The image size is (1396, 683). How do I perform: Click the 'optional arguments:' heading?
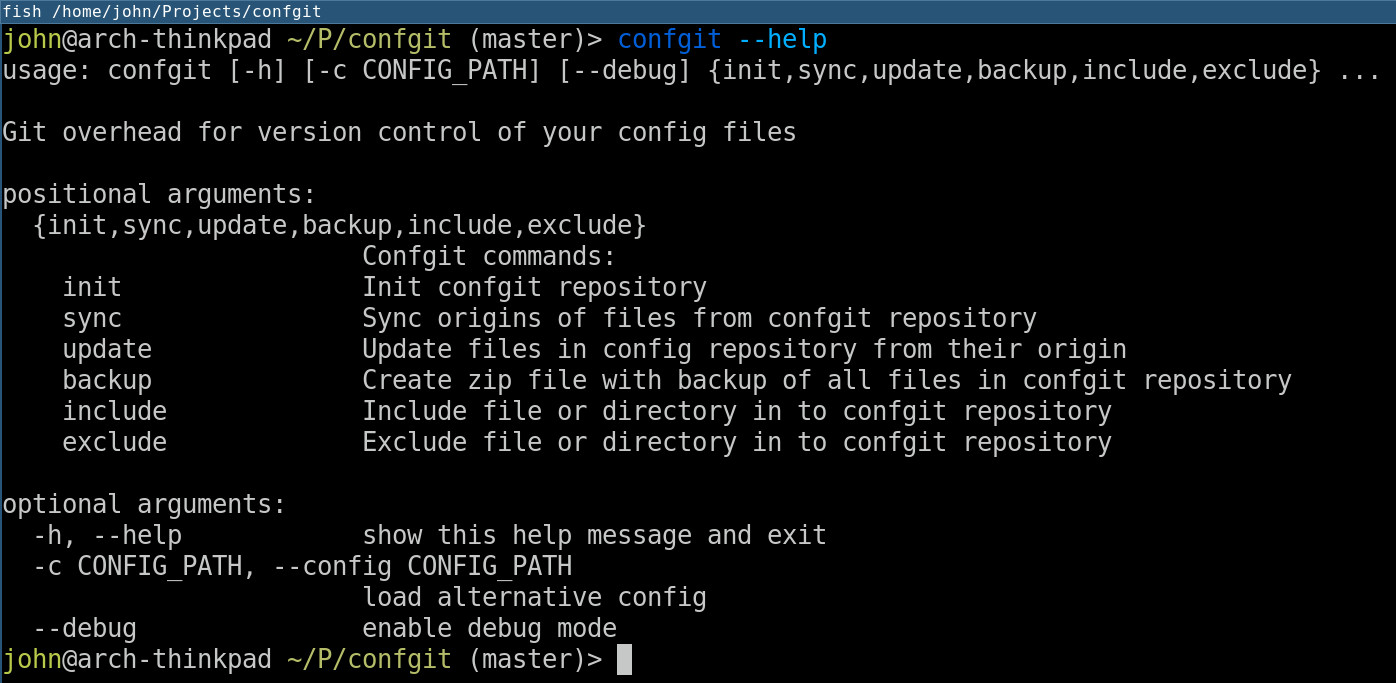pos(145,505)
